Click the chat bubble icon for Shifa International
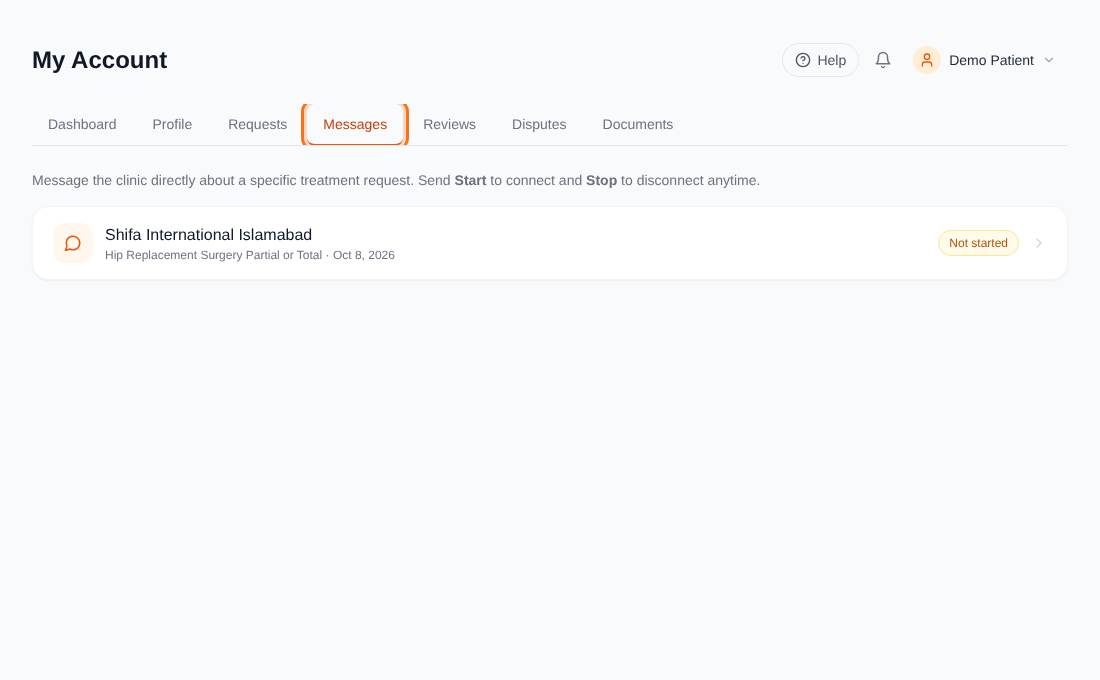1100x680 pixels. point(73,244)
